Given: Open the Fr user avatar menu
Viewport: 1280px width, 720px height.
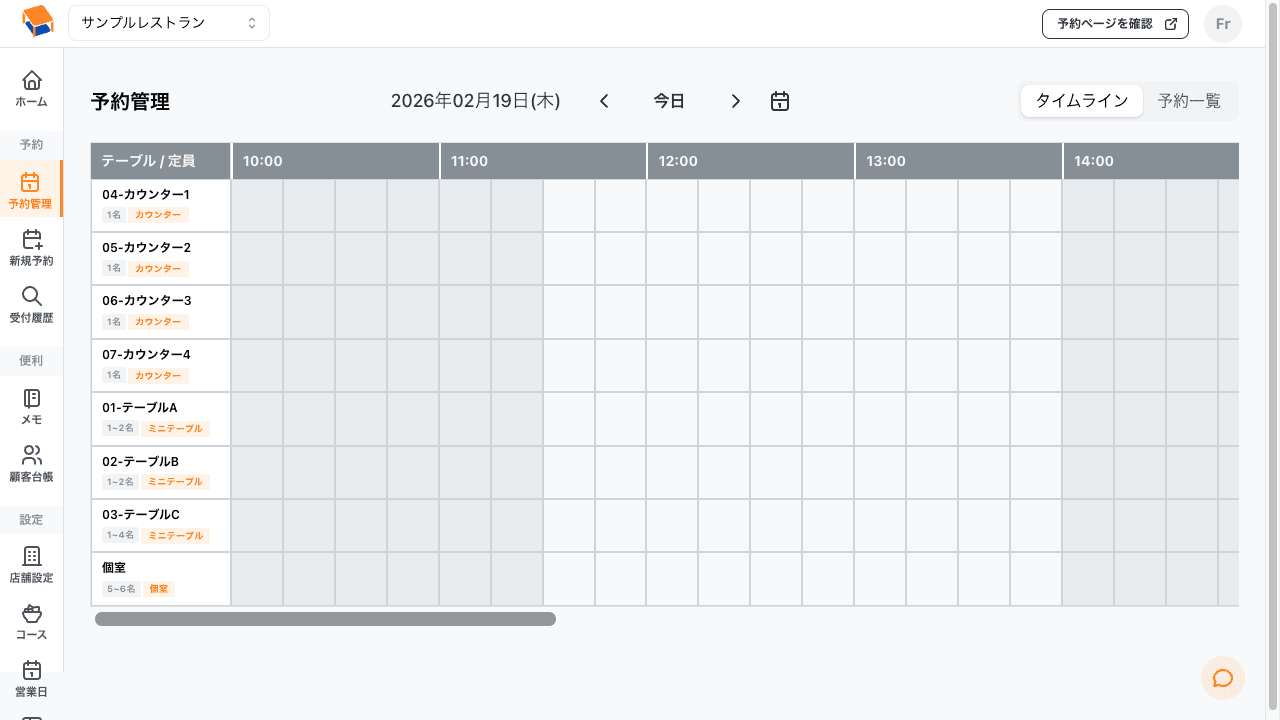Looking at the screenshot, I should tap(1222, 24).
